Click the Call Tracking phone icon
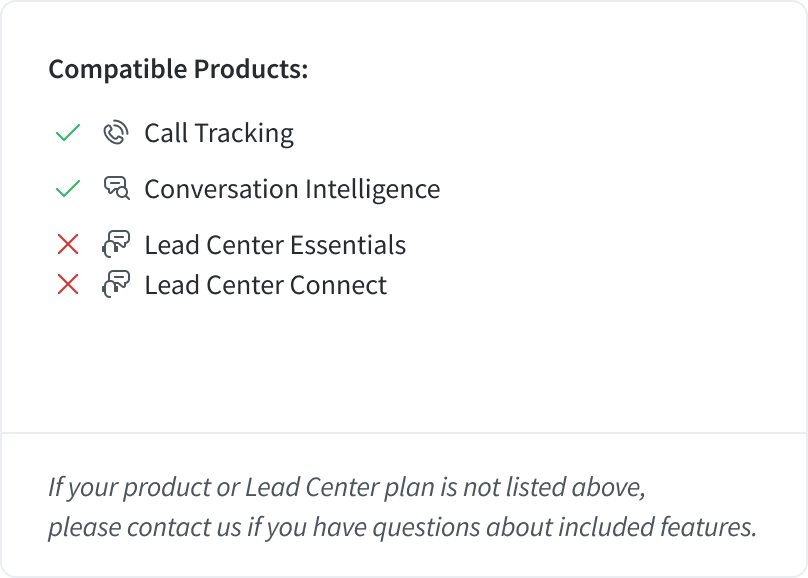This screenshot has width=808, height=578. point(116,133)
